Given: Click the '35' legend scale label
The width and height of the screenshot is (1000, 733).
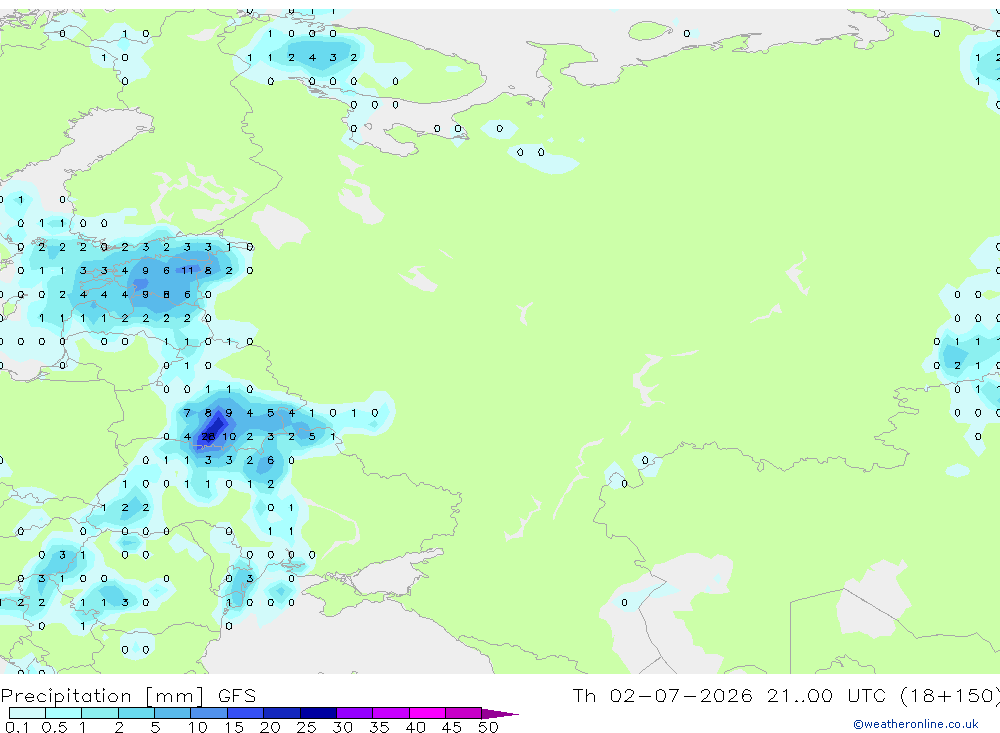Looking at the screenshot, I should 379,727.
